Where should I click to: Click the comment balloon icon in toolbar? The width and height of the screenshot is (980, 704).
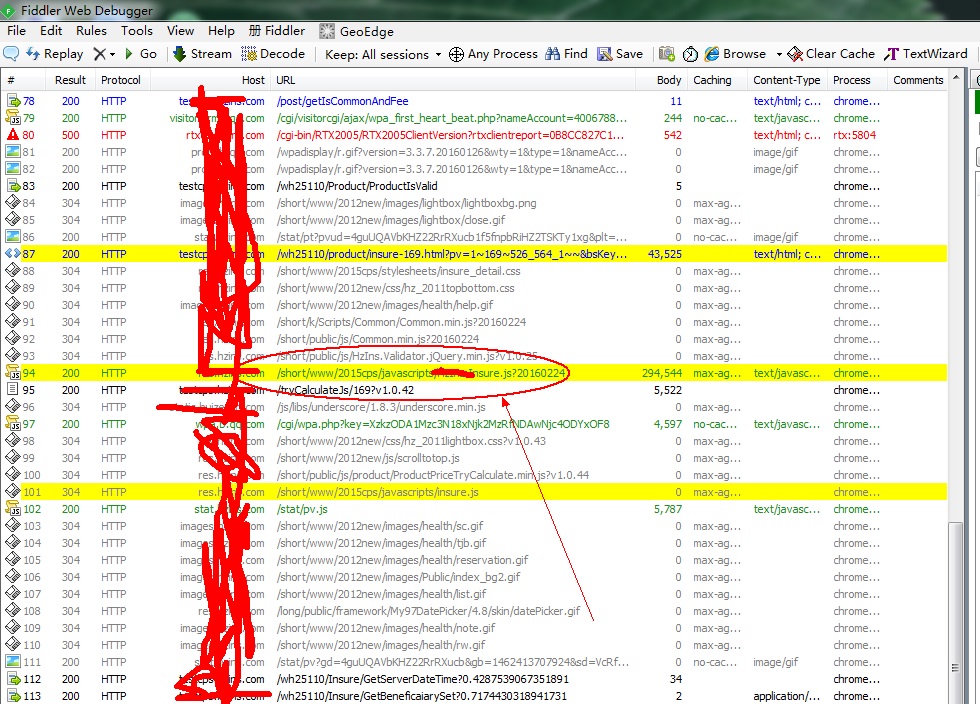click(x=11, y=54)
